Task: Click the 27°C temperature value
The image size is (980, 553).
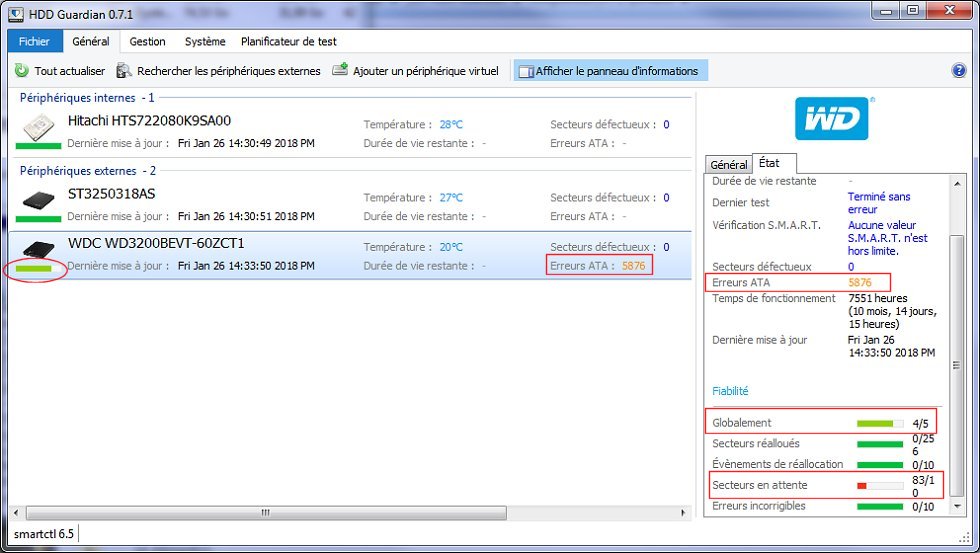Action: click(451, 197)
